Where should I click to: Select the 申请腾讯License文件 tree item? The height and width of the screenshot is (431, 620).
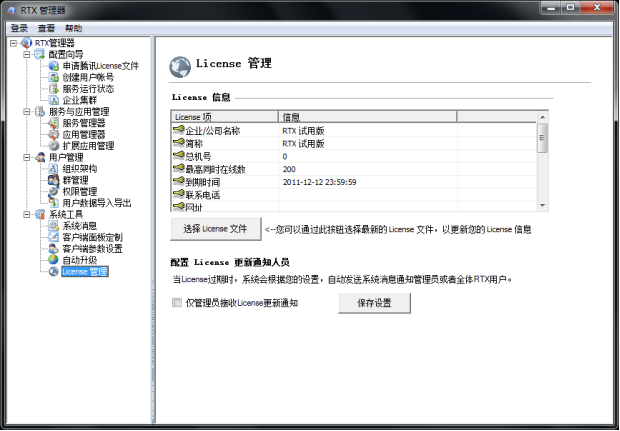101,66
